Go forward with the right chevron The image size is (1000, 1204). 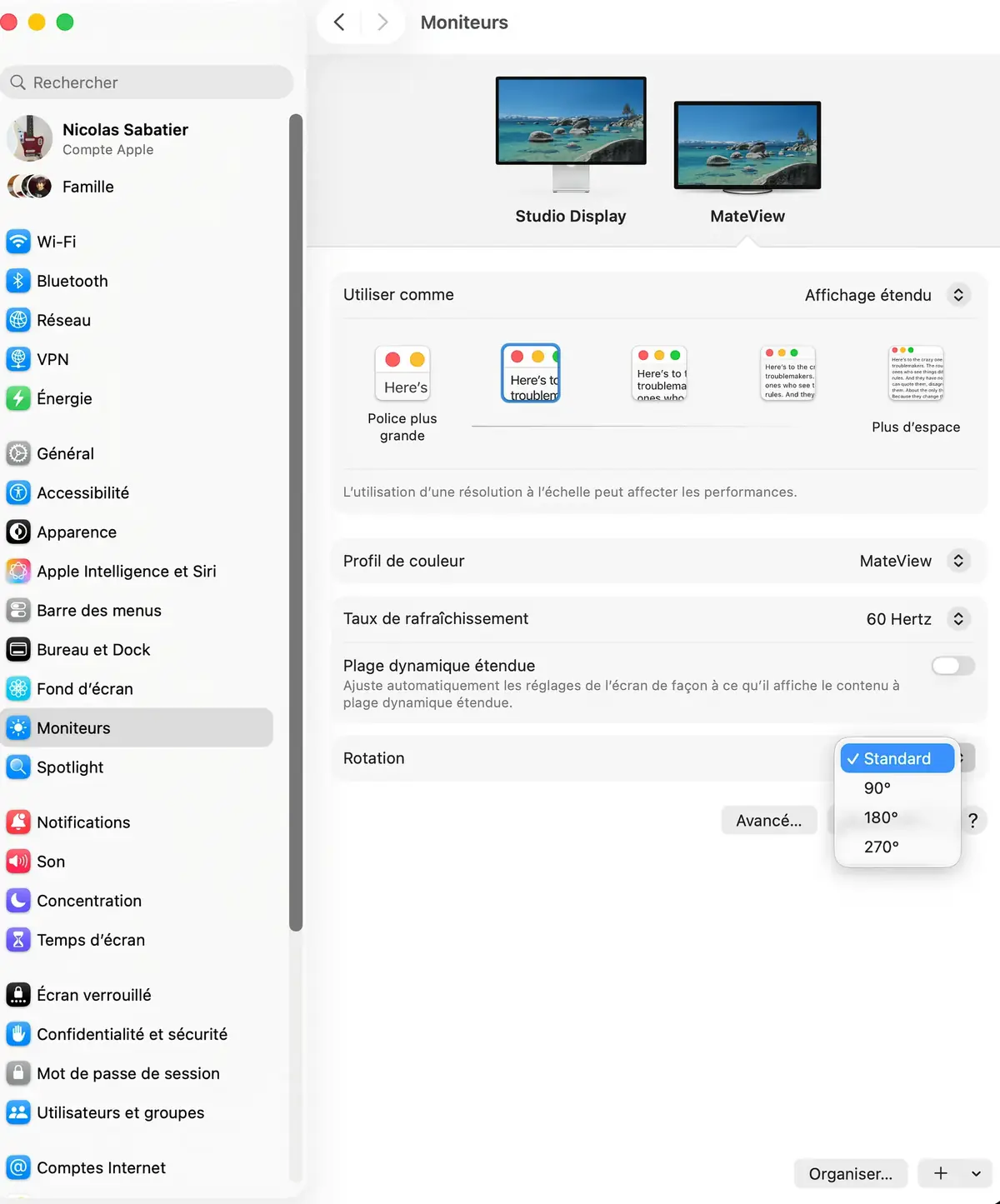(382, 22)
